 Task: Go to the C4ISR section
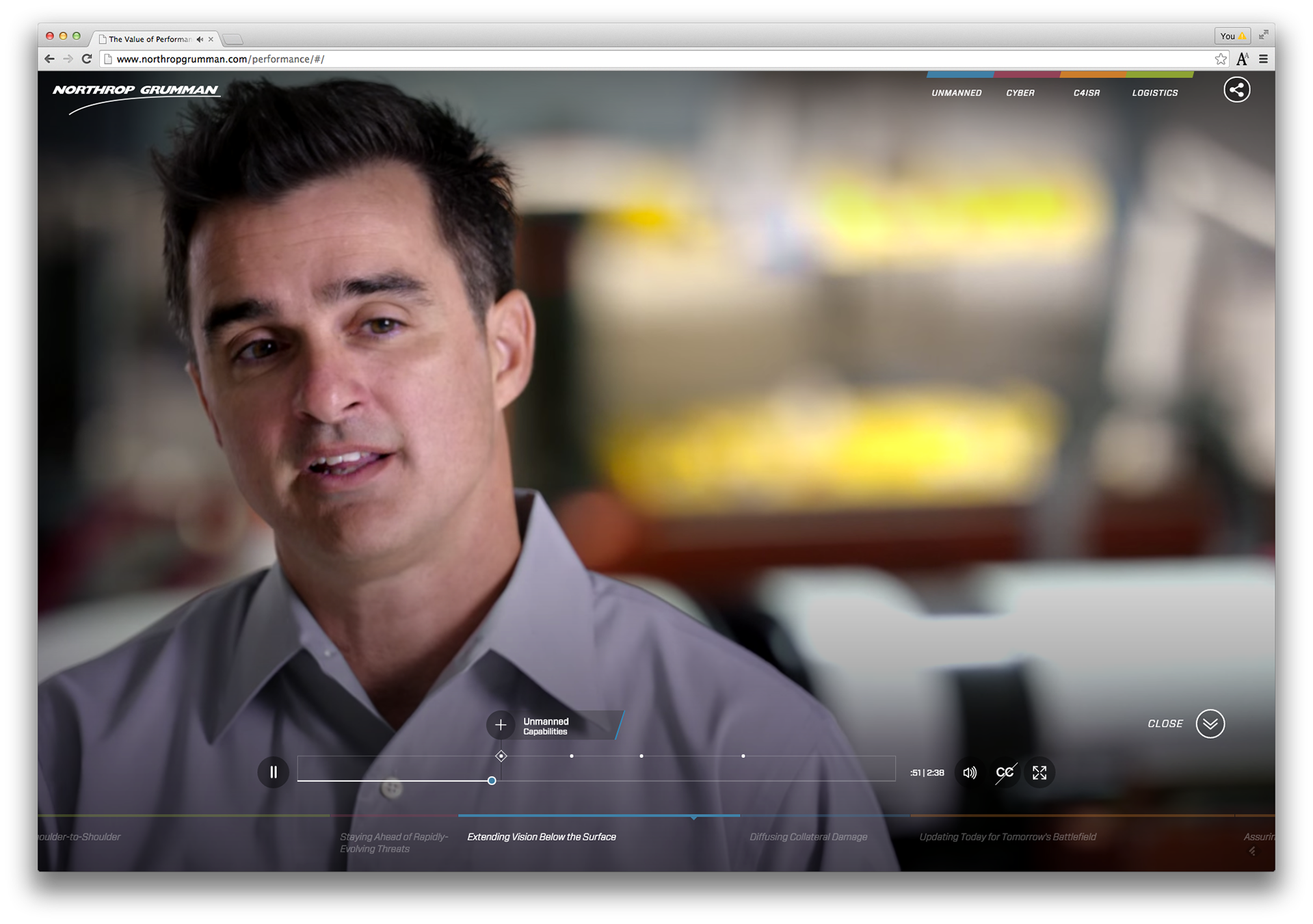point(1086,93)
